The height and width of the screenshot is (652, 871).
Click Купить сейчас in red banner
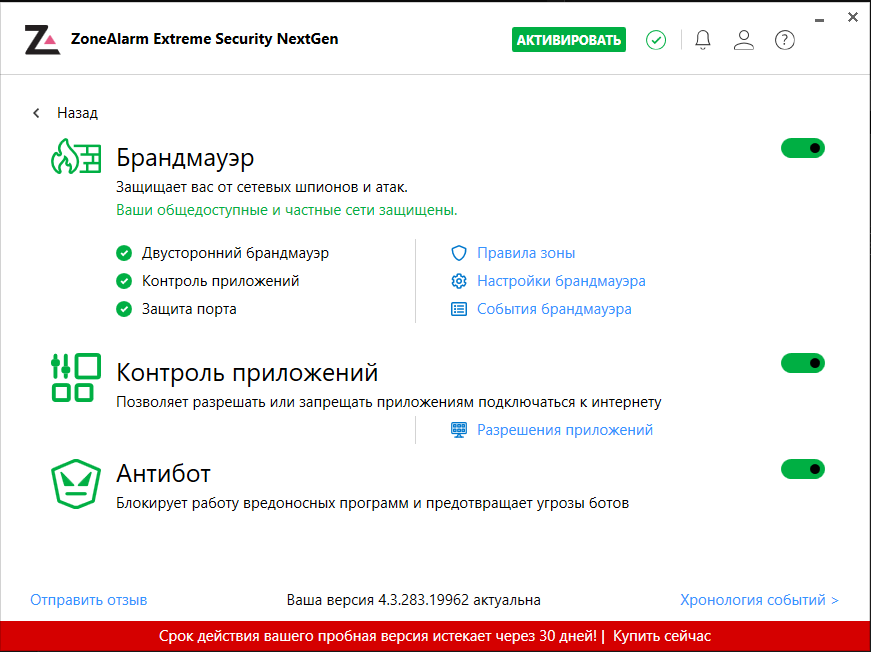coord(662,636)
